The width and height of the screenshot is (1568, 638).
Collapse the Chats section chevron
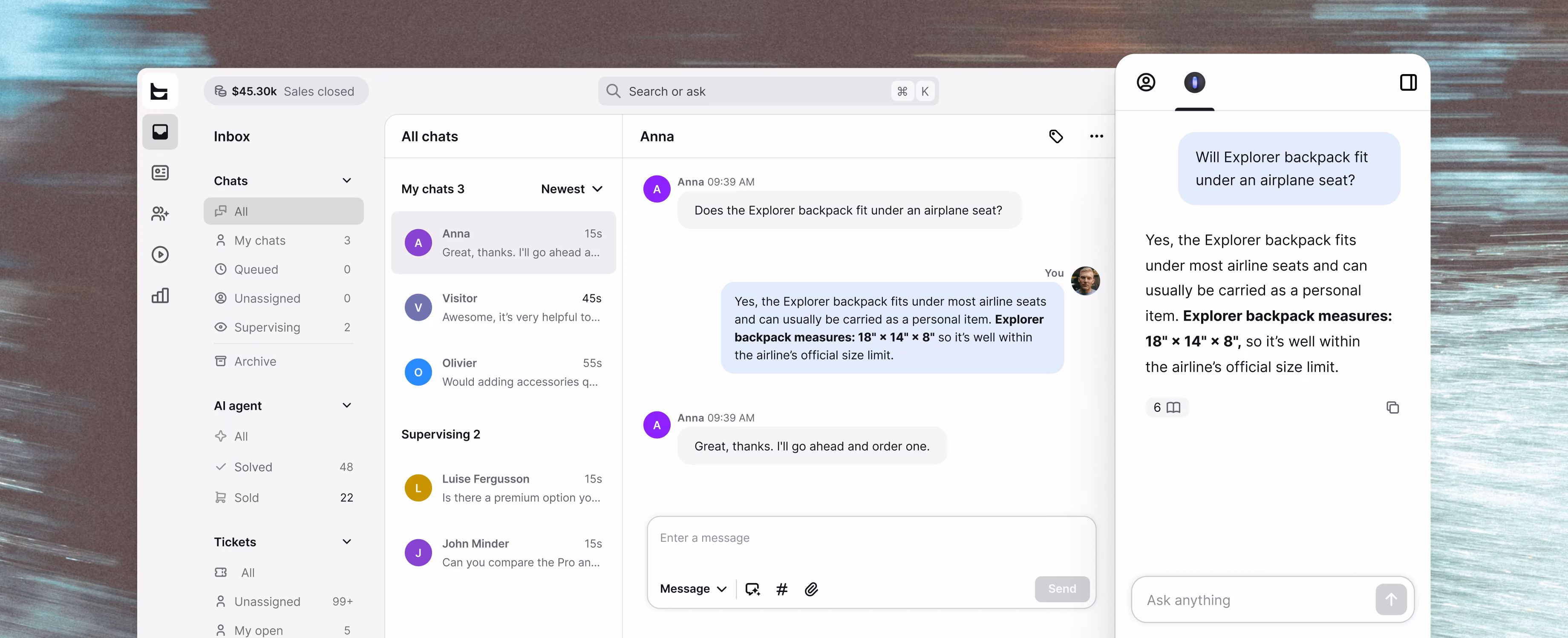coord(346,181)
